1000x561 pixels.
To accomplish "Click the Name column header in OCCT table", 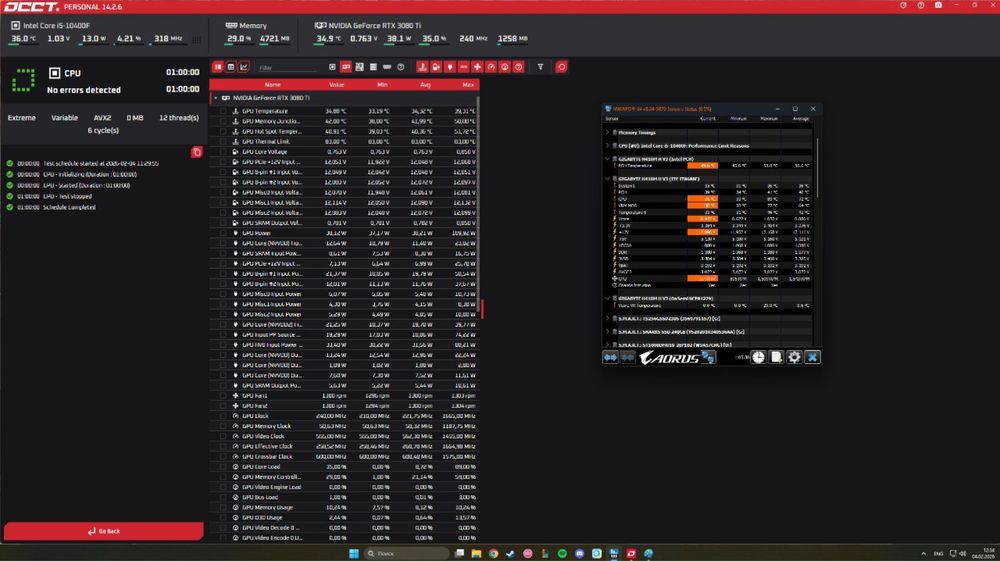I will pos(272,85).
